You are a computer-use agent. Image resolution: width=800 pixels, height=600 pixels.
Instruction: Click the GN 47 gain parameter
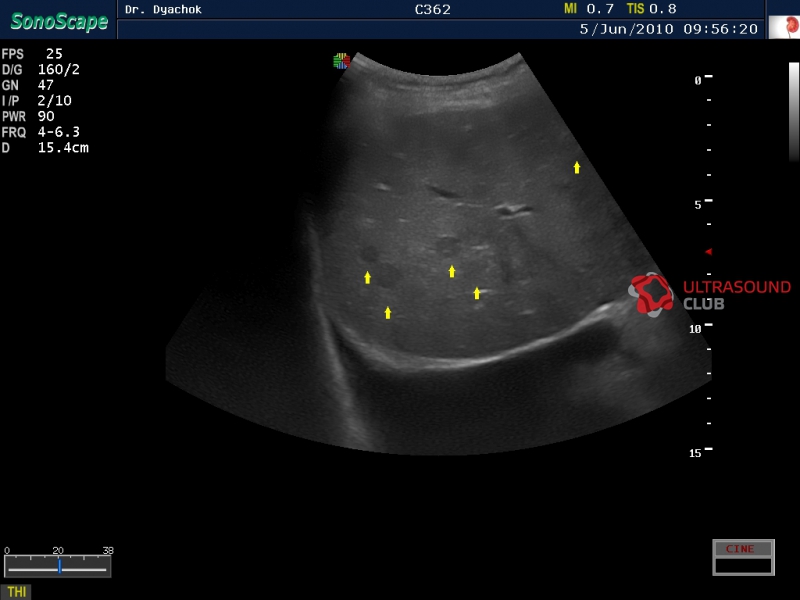28,85
